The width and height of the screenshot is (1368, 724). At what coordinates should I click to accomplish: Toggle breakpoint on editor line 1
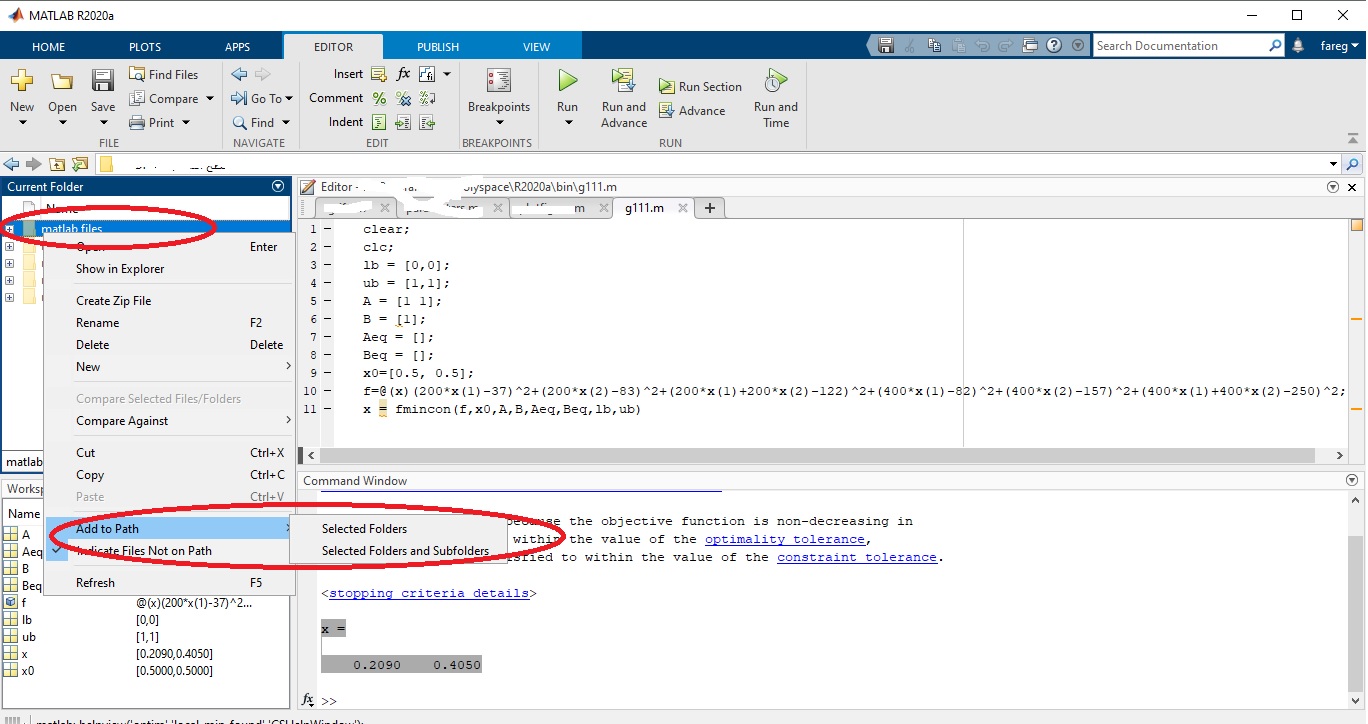click(328, 229)
